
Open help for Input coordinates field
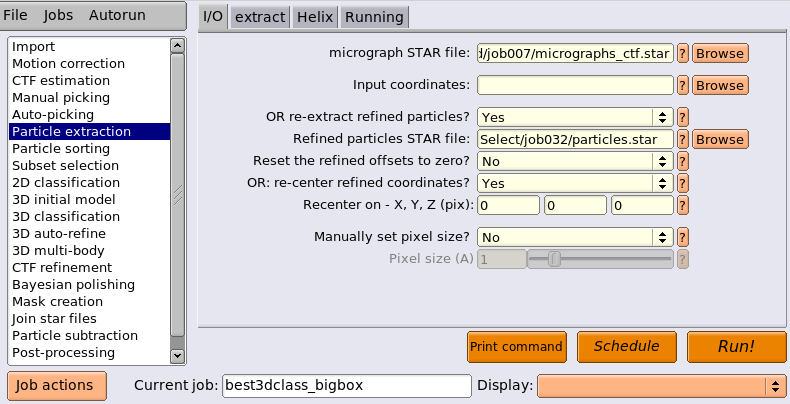(682, 85)
